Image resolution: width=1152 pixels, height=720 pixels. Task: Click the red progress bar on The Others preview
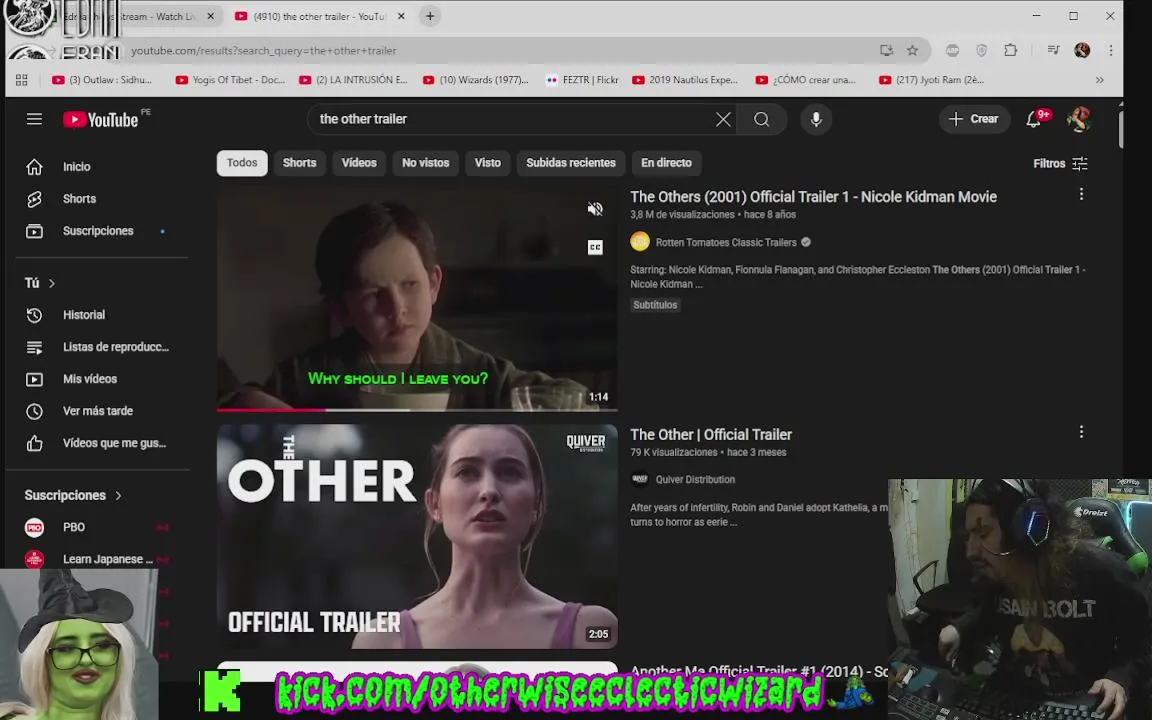click(270, 409)
